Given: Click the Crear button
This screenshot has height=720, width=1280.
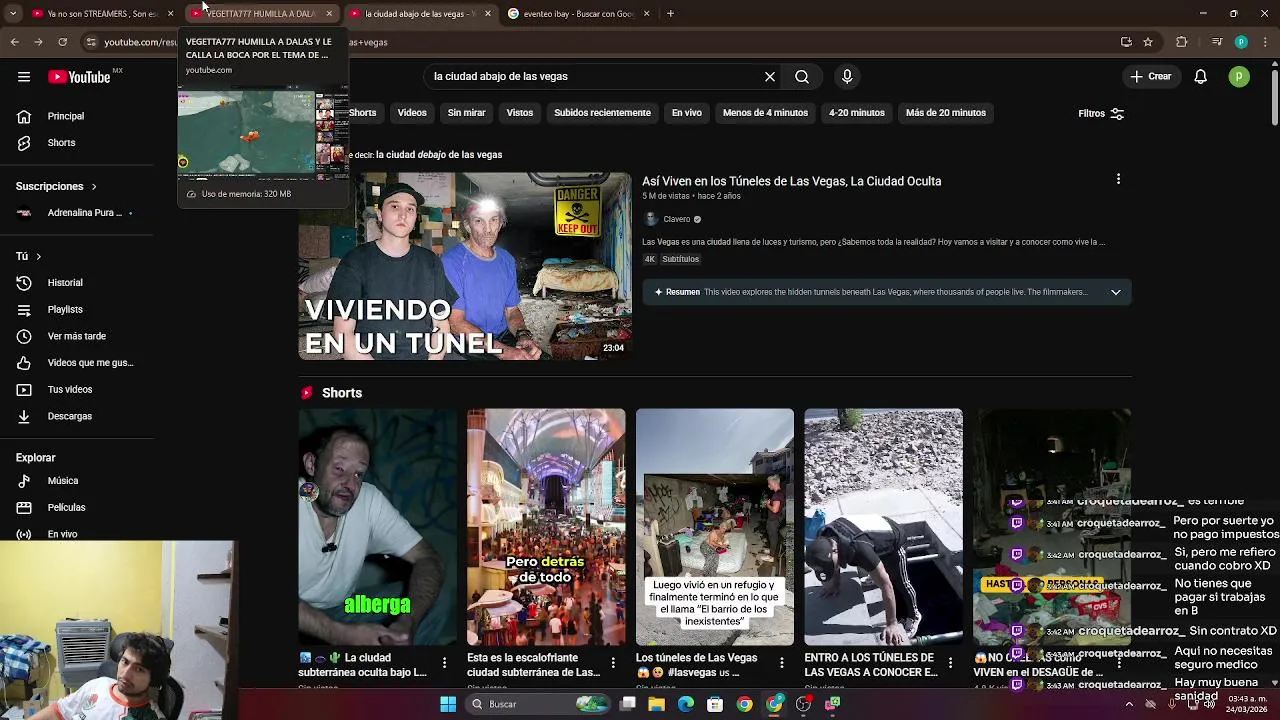Looking at the screenshot, I should point(1151,76).
